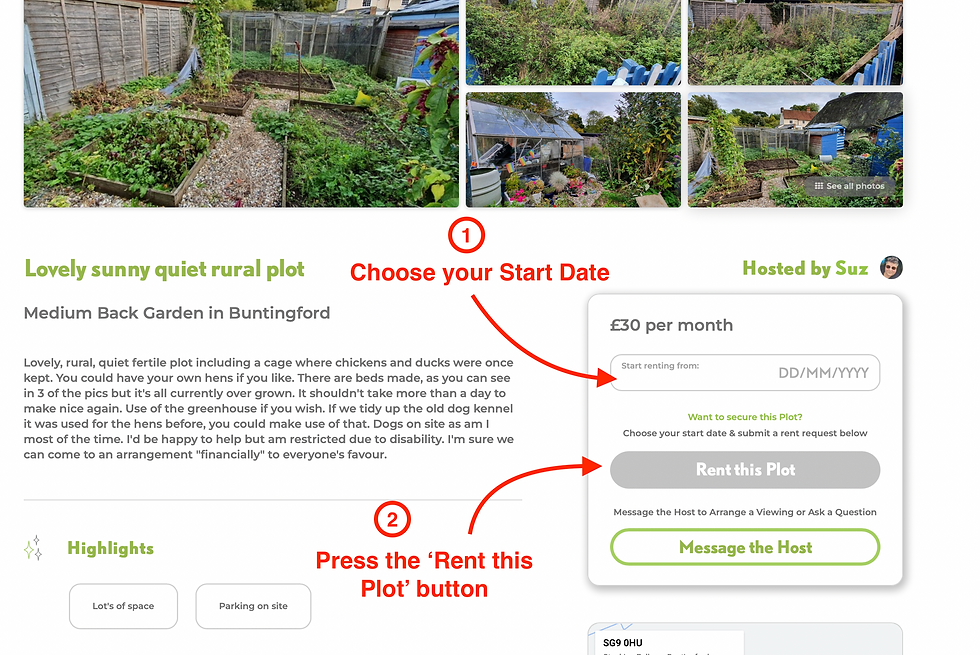Select the Lot's of space highlight chip
This screenshot has height=655, width=980.
(x=123, y=606)
